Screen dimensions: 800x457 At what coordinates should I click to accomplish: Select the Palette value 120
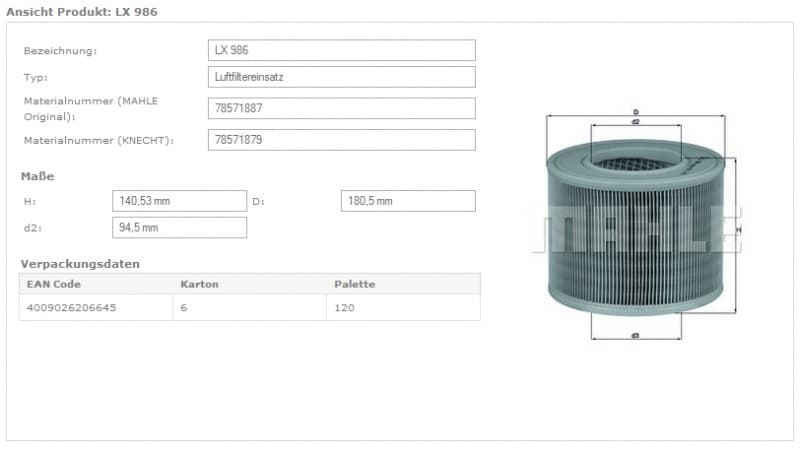click(344, 308)
